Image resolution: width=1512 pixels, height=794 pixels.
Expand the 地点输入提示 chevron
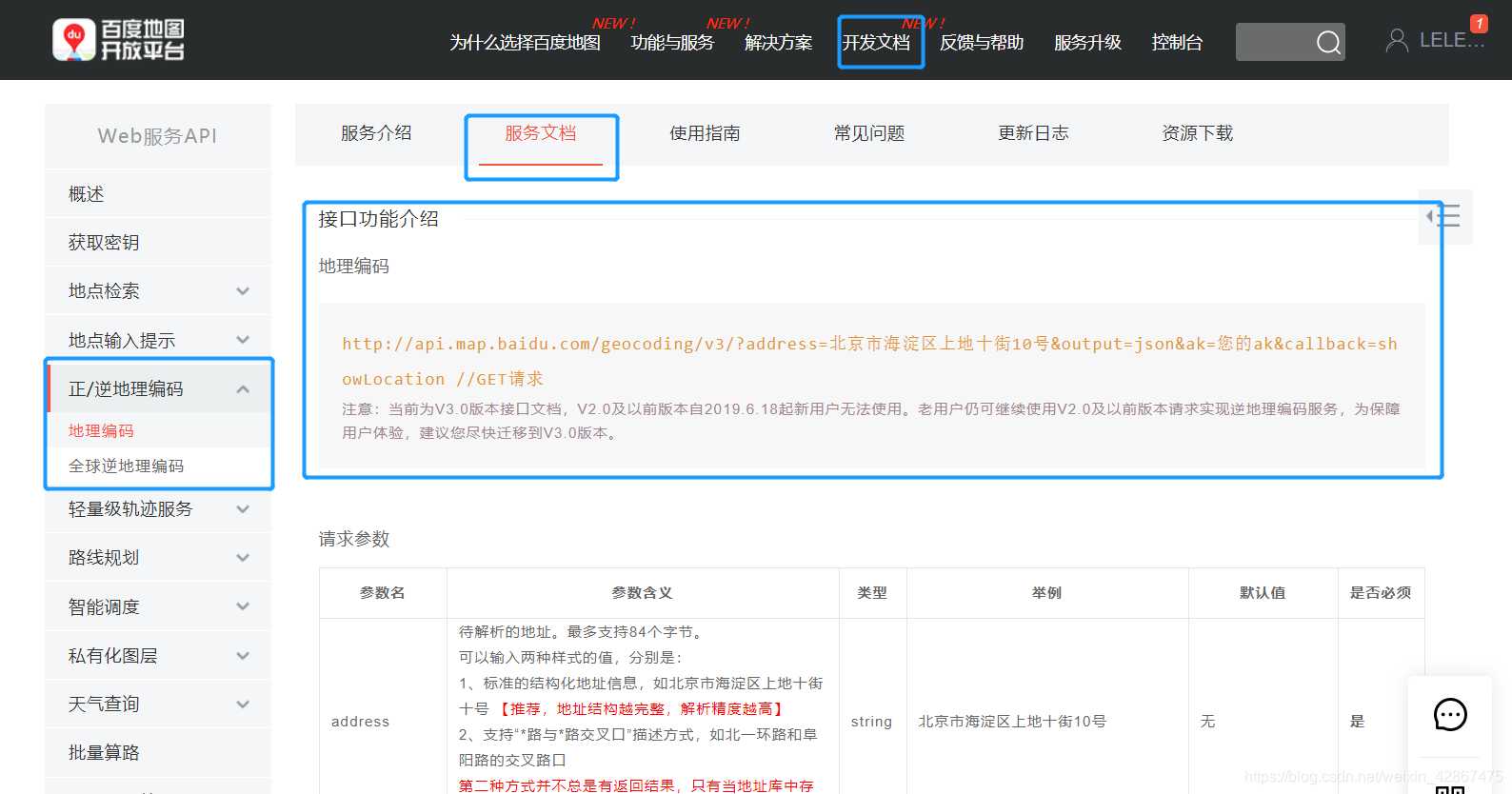(x=243, y=340)
